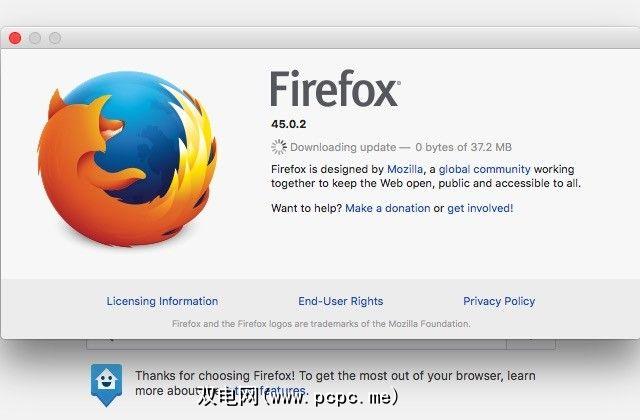This screenshot has height=420, width=640.
Task: Open the Mozilla link
Action: [x=405, y=169]
